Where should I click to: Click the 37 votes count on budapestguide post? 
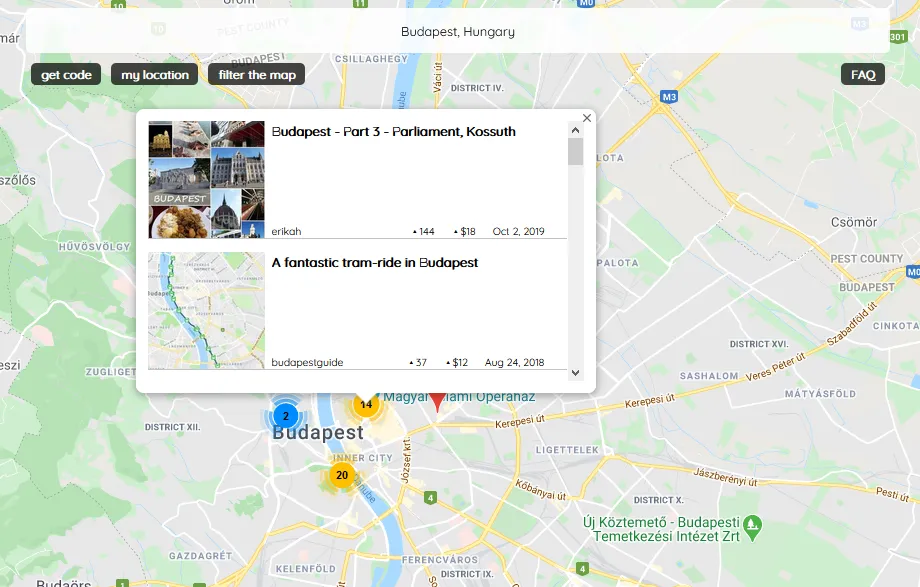tap(418, 362)
